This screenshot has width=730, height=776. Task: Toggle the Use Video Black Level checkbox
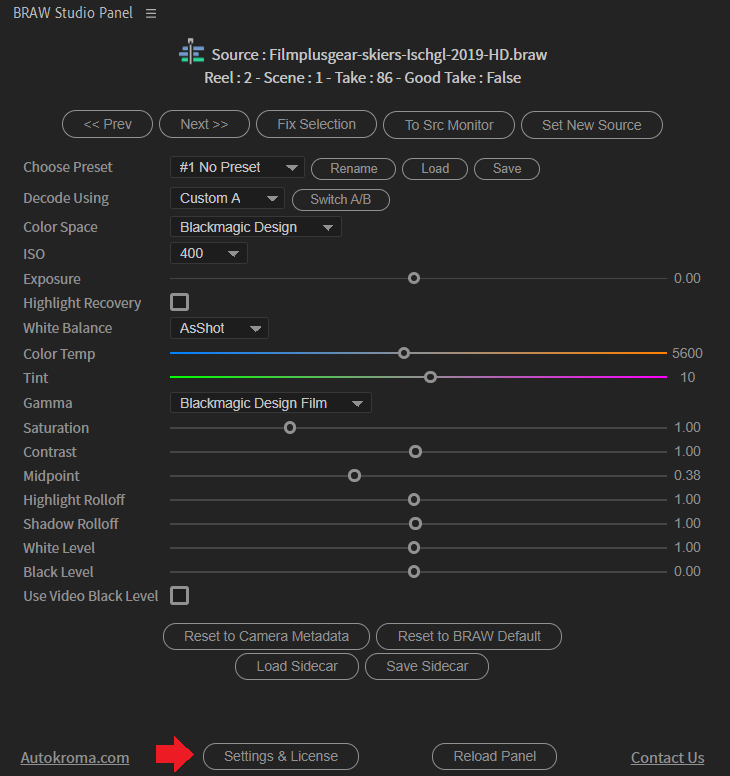coord(180,596)
